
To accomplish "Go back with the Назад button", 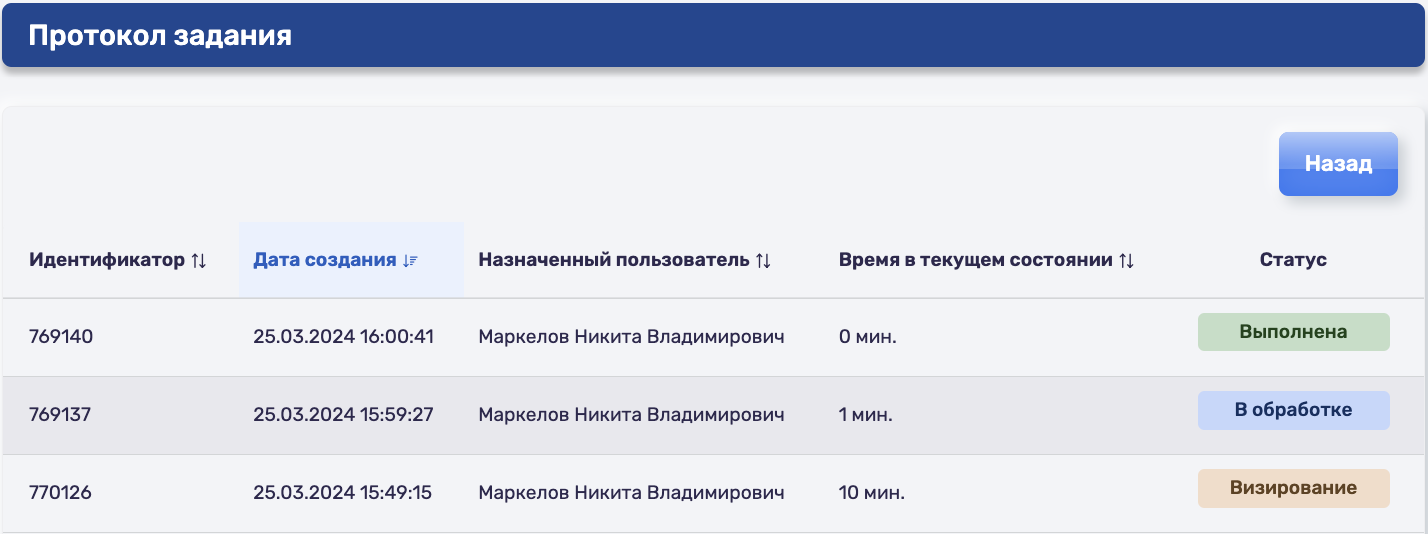I will click(x=1338, y=164).
